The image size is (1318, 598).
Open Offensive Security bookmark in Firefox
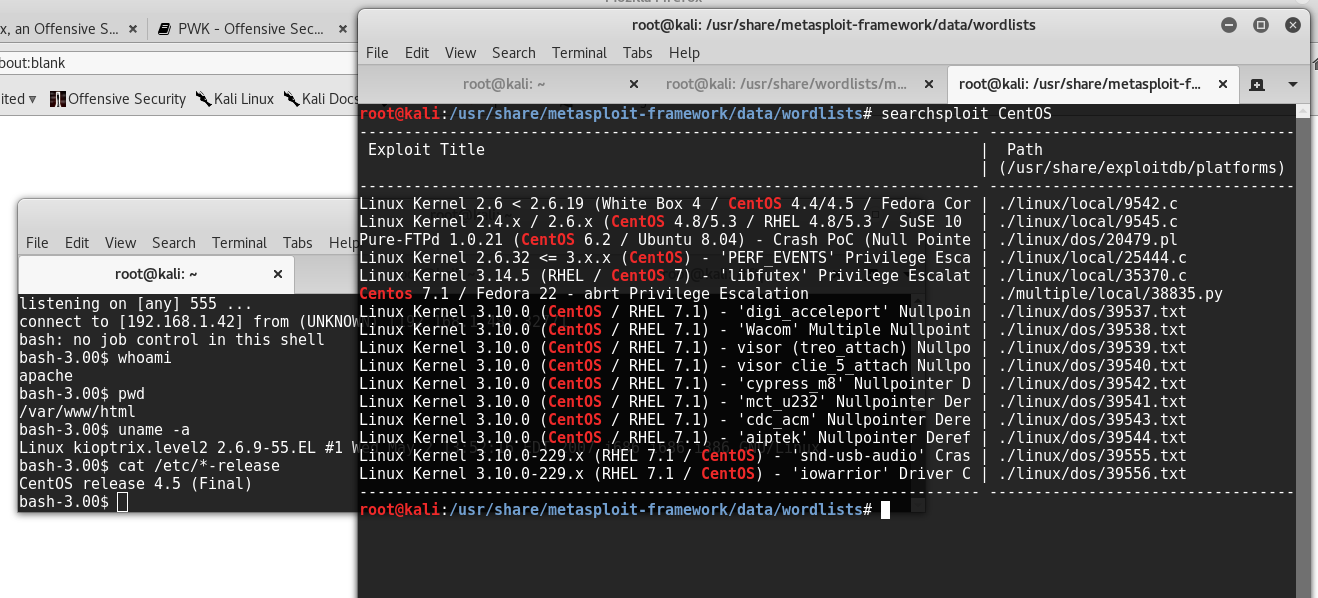tap(118, 99)
